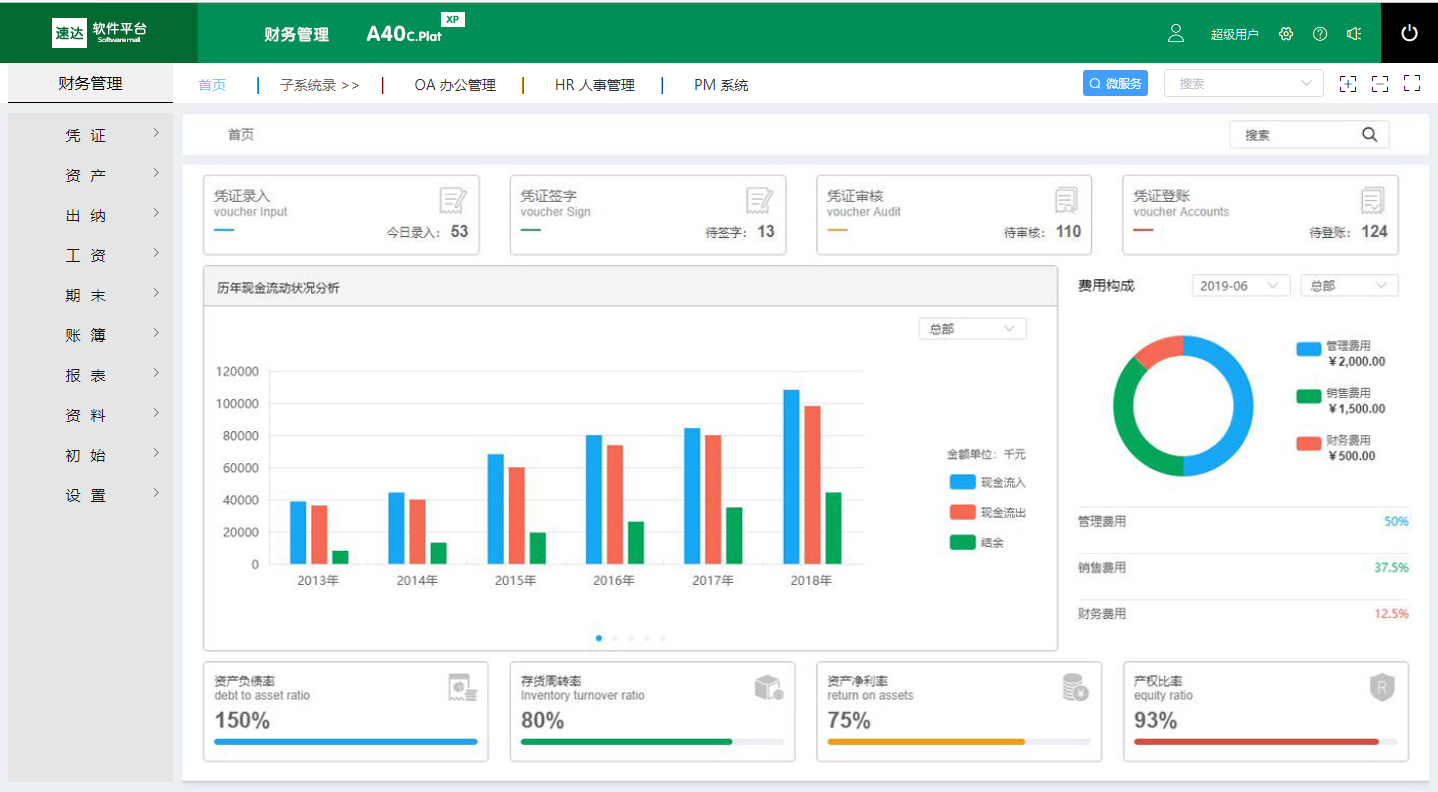Open the HR 人事管理 tab
This screenshot has height=792, width=1438.
coord(594,85)
